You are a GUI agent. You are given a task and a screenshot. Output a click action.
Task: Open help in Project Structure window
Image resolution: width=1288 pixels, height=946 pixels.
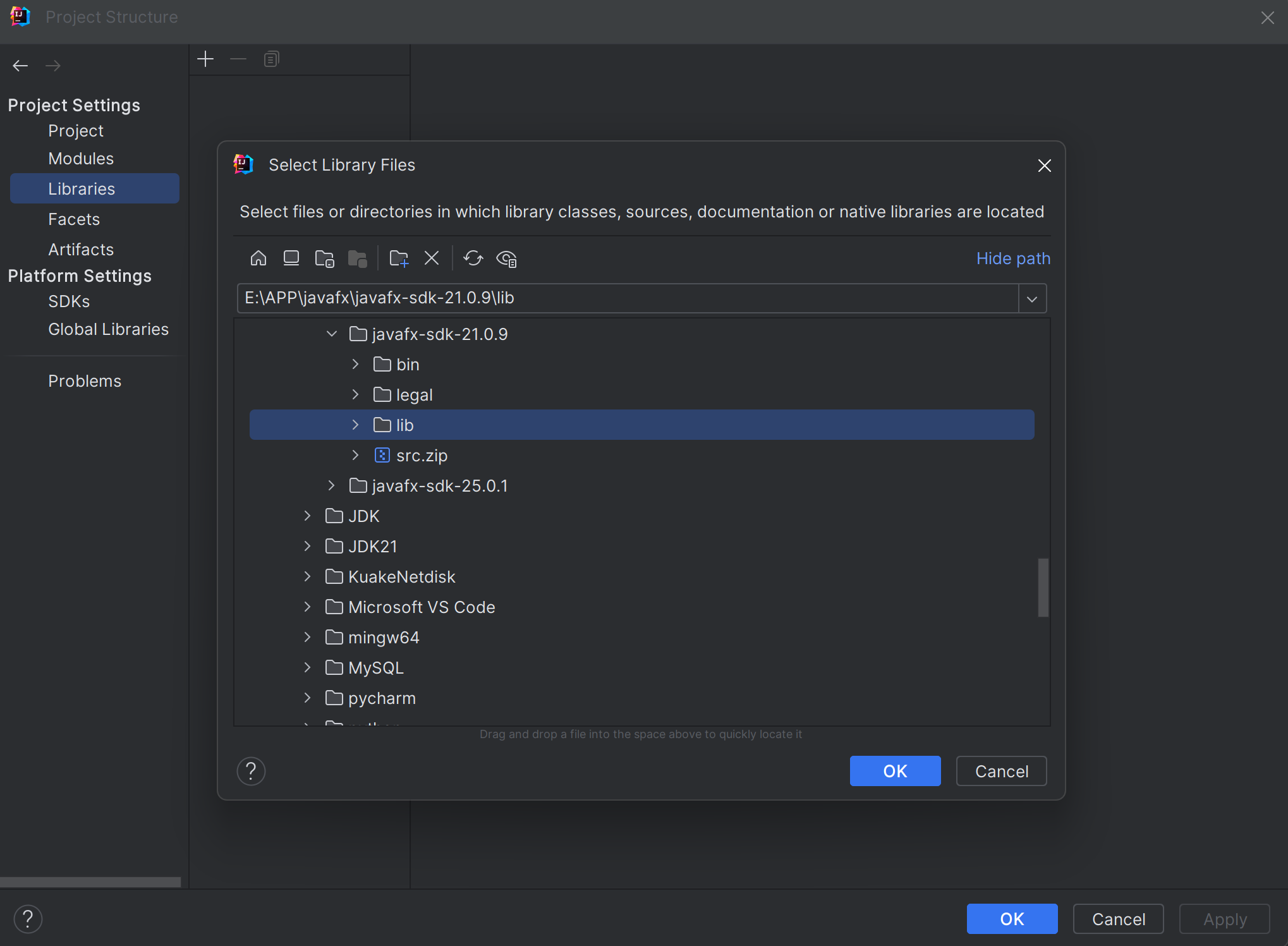pos(28,919)
